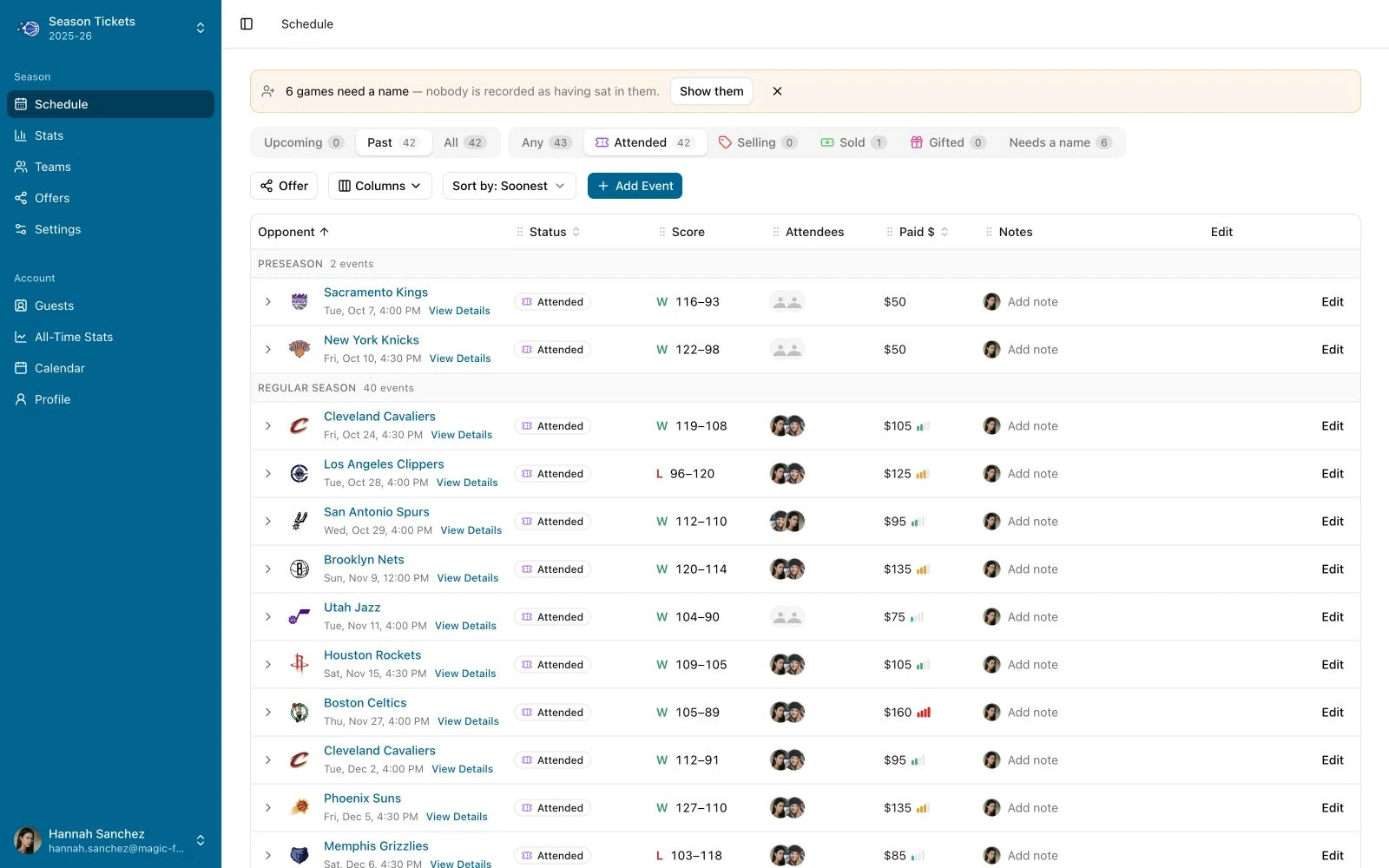
Task: Click the drag handle beside Attendees column
Action: (x=776, y=232)
